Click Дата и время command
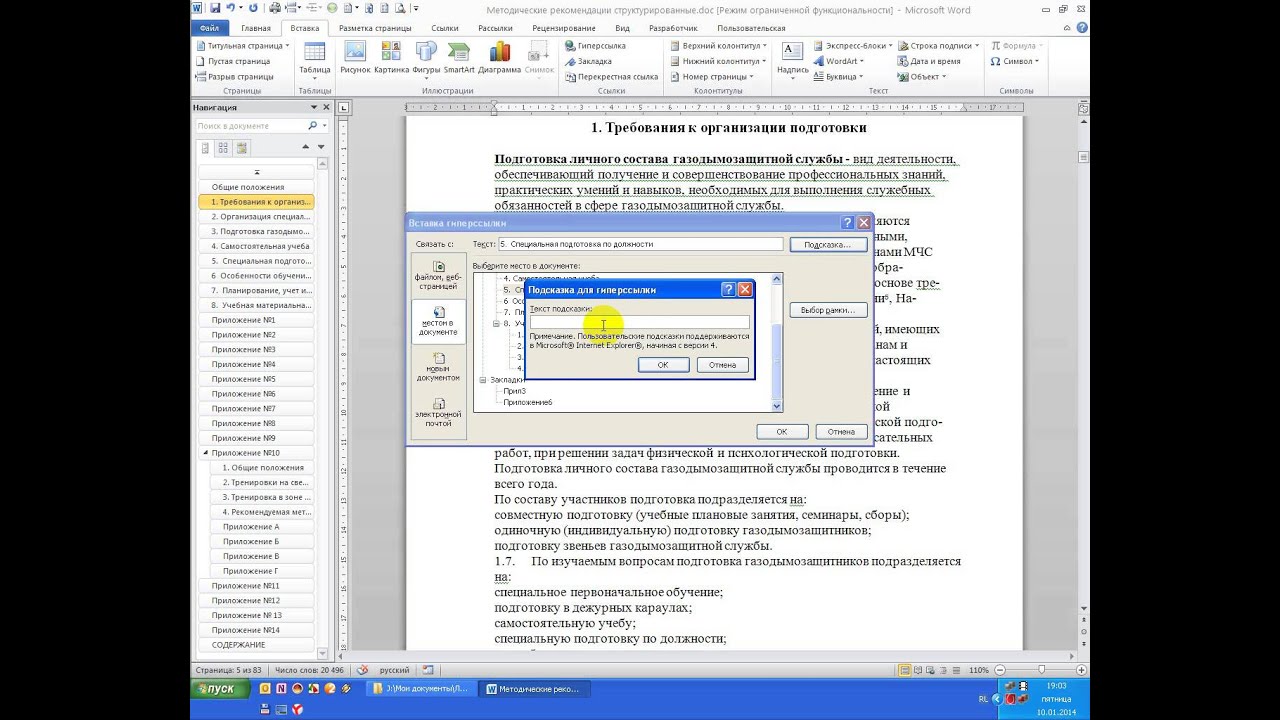 [x=930, y=61]
